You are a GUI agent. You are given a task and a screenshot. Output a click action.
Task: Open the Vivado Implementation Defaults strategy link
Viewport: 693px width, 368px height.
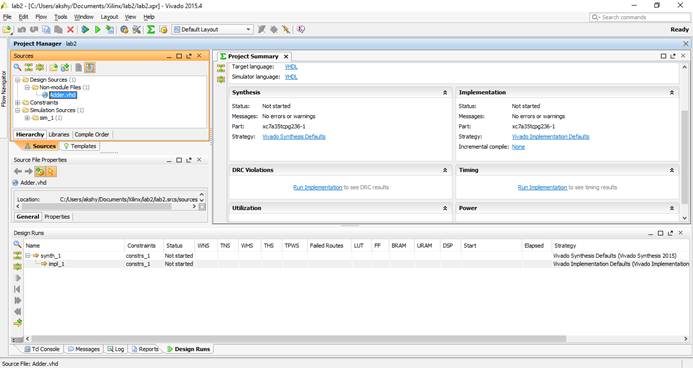pyautogui.click(x=550, y=137)
